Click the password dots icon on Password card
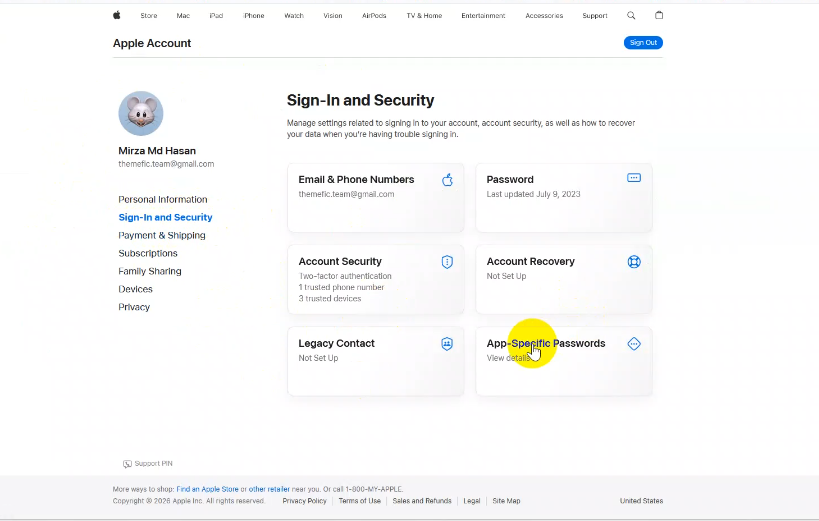Image resolution: width=819 pixels, height=521 pixels. point(633,178)
